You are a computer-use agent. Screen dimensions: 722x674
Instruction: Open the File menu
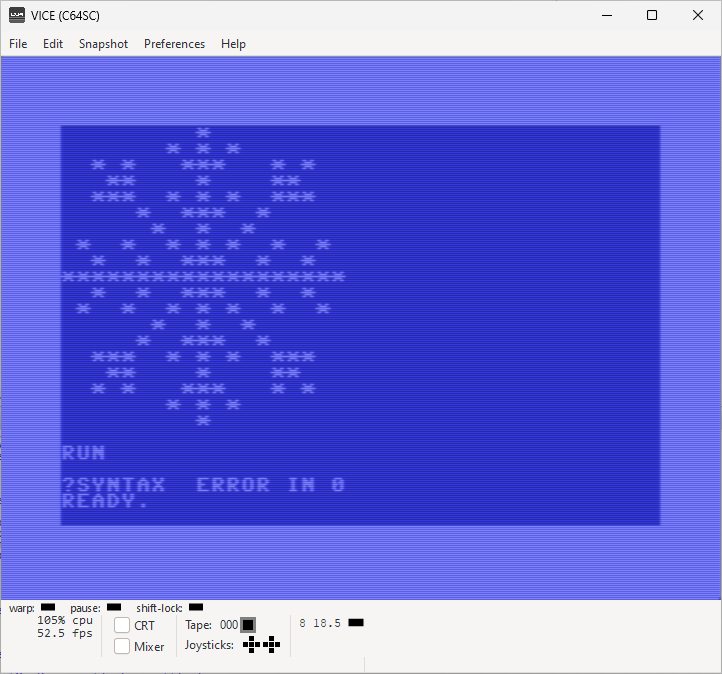[x=18, y=44]
